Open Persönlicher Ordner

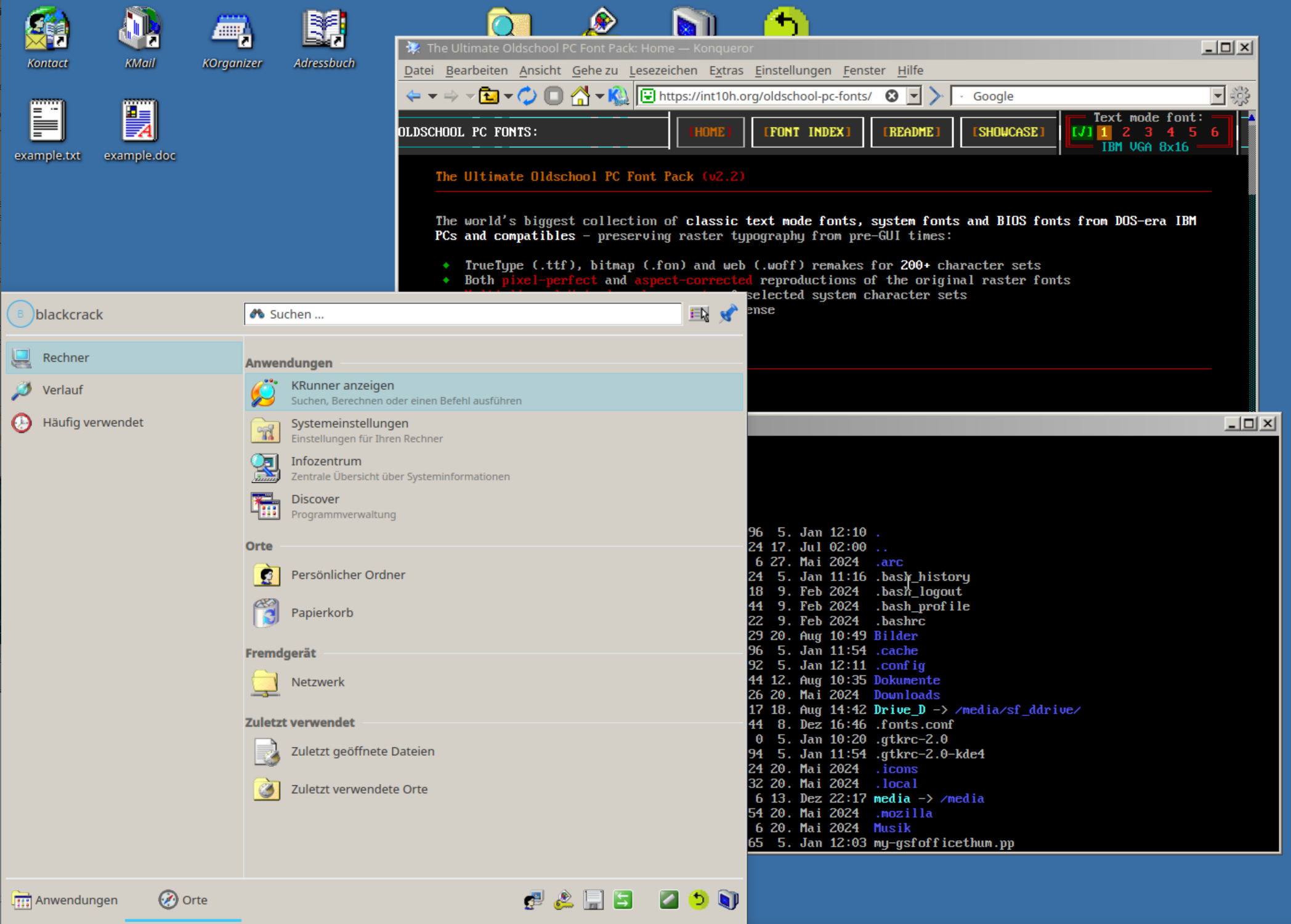click(494, 575)
